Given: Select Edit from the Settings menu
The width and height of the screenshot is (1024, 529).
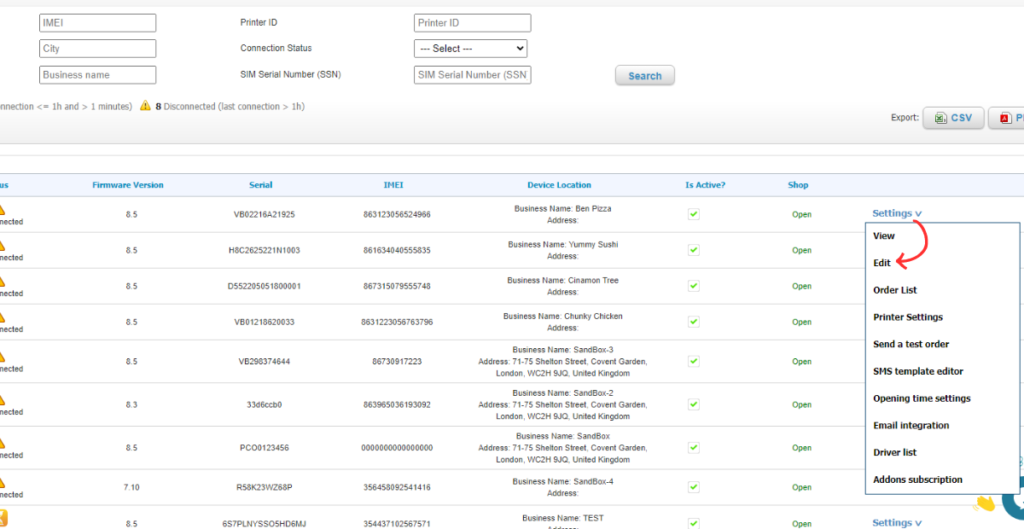Looking at the screenshot, I should click(882, 263).
